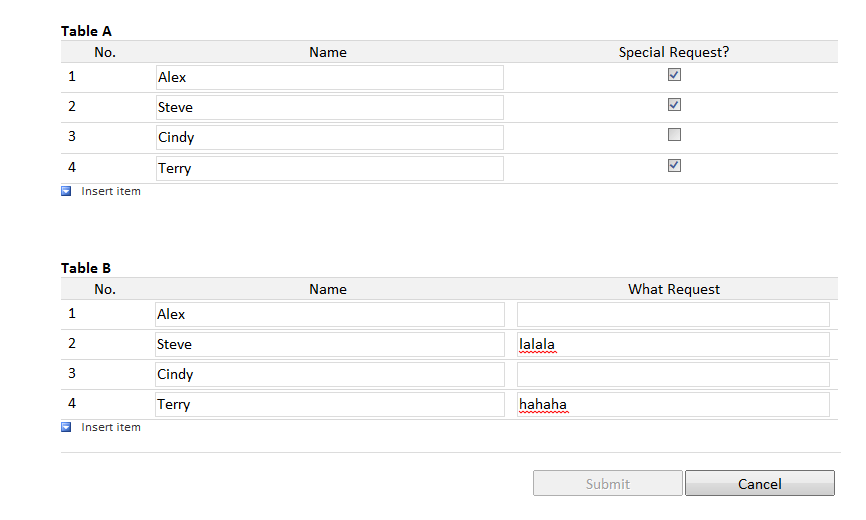
Task: Click the empty What Request field for Cindy
Action: tap(673, 374)
